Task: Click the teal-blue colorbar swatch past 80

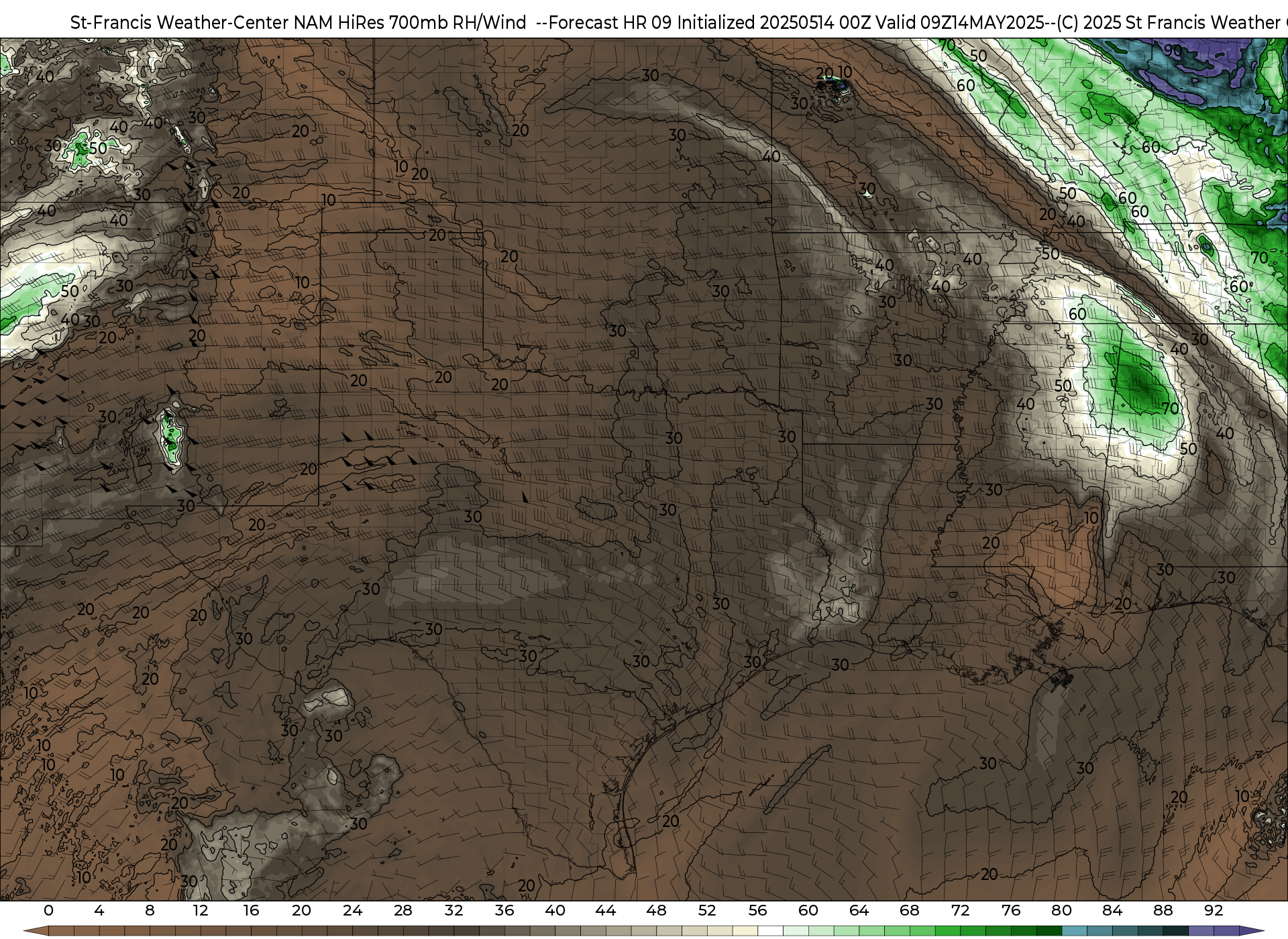Action: click(1074, 931)
